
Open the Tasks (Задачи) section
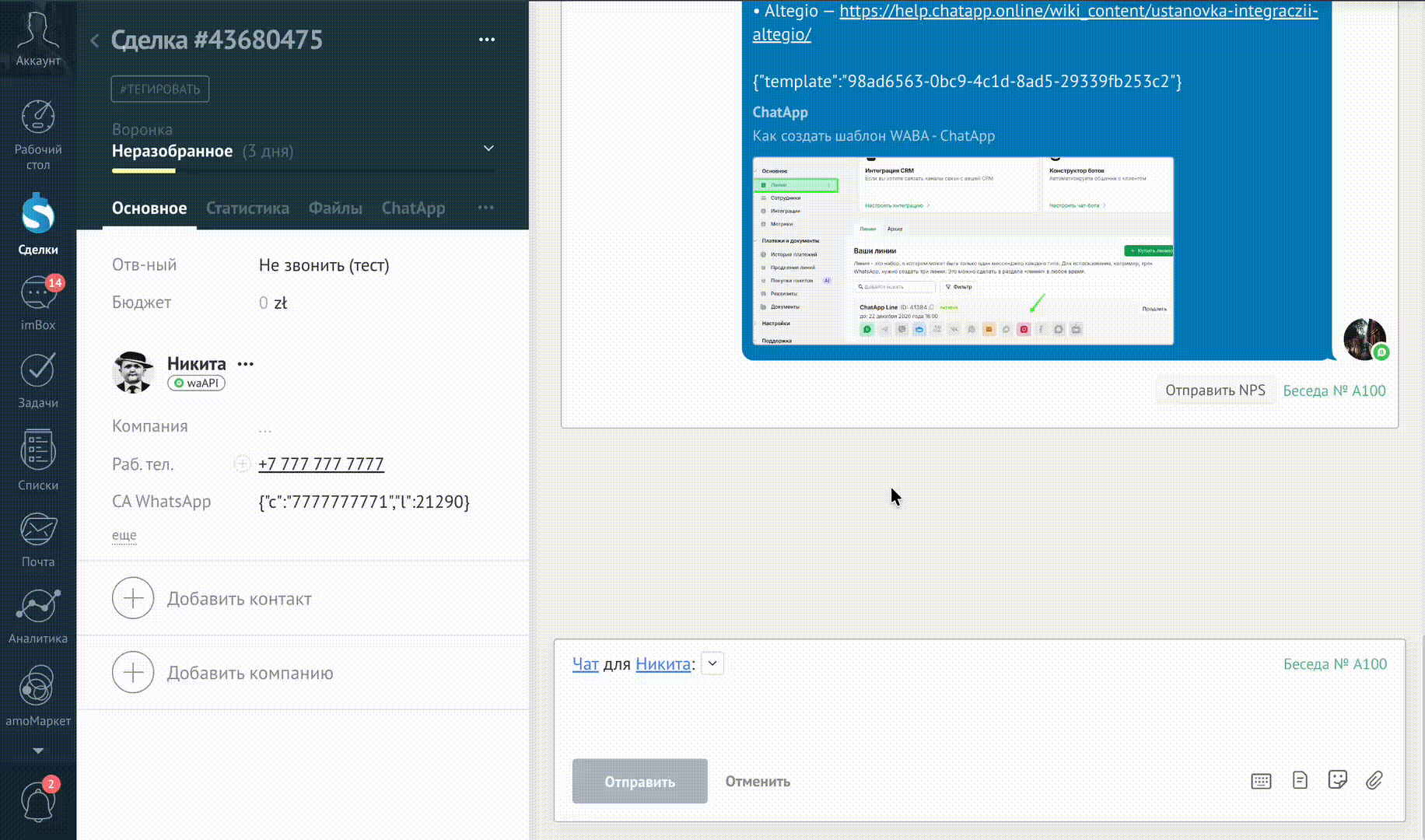[x=37, y=380]
